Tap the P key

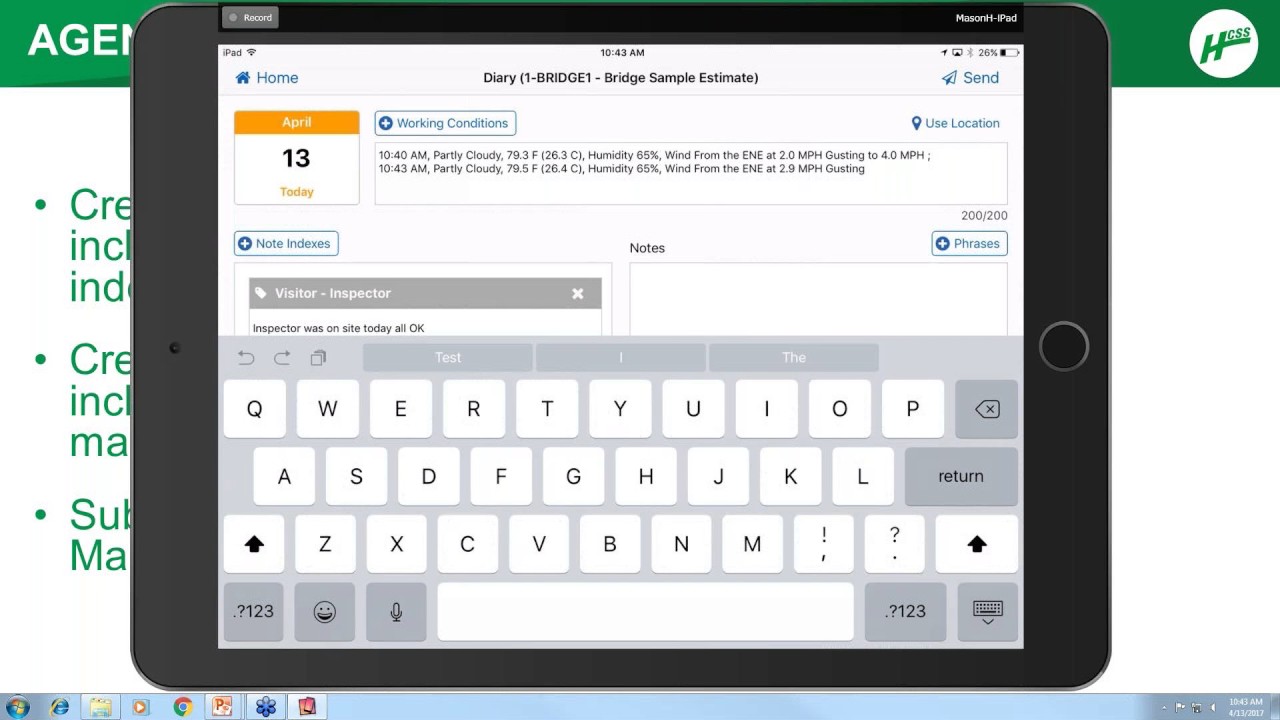[912, 409]
